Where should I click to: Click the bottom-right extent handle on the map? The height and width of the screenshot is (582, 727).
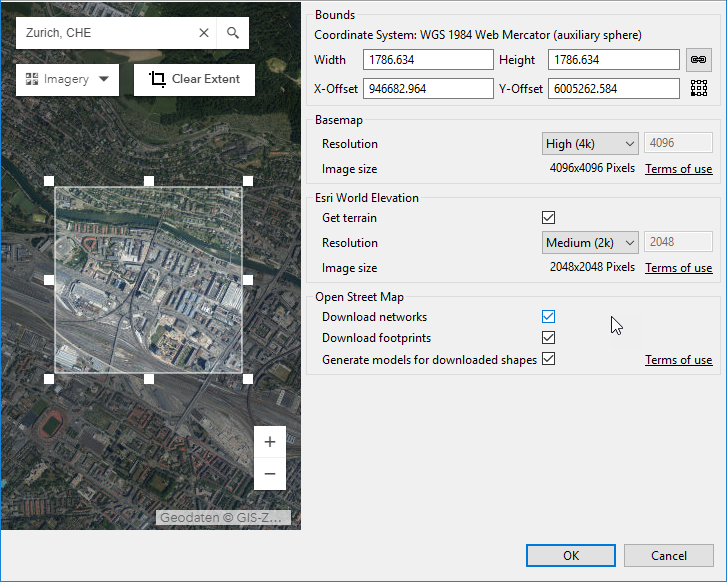(x=248, y=379)
